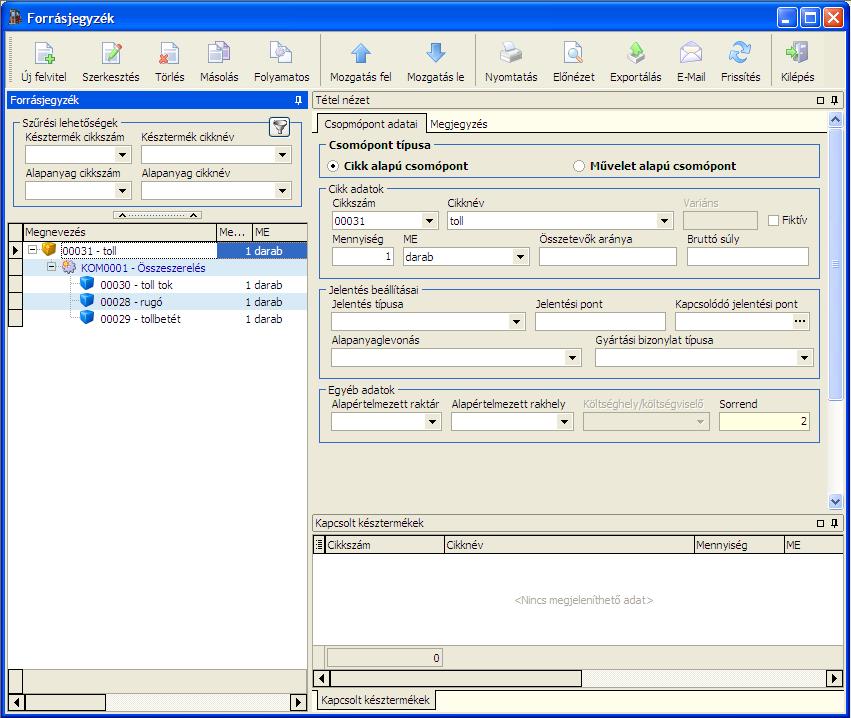Image resolution: width=851 pixels, height=718 pixels.
Task: Click the Cikkszám grid column header
Action: pyautogui.click(x=385, y=545)
